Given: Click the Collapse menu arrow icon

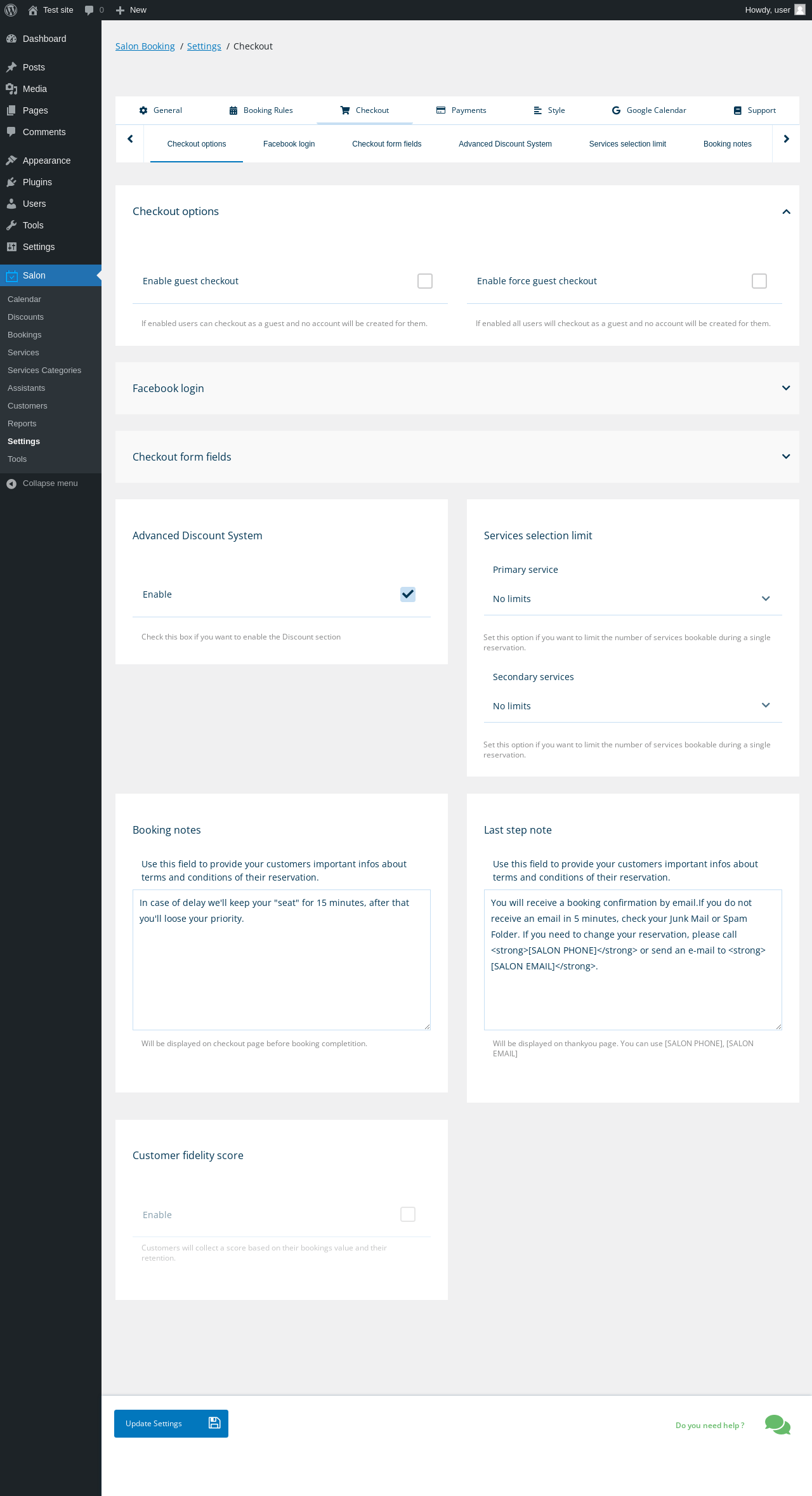Looking at the screenshot, I should tap(11, 483).
